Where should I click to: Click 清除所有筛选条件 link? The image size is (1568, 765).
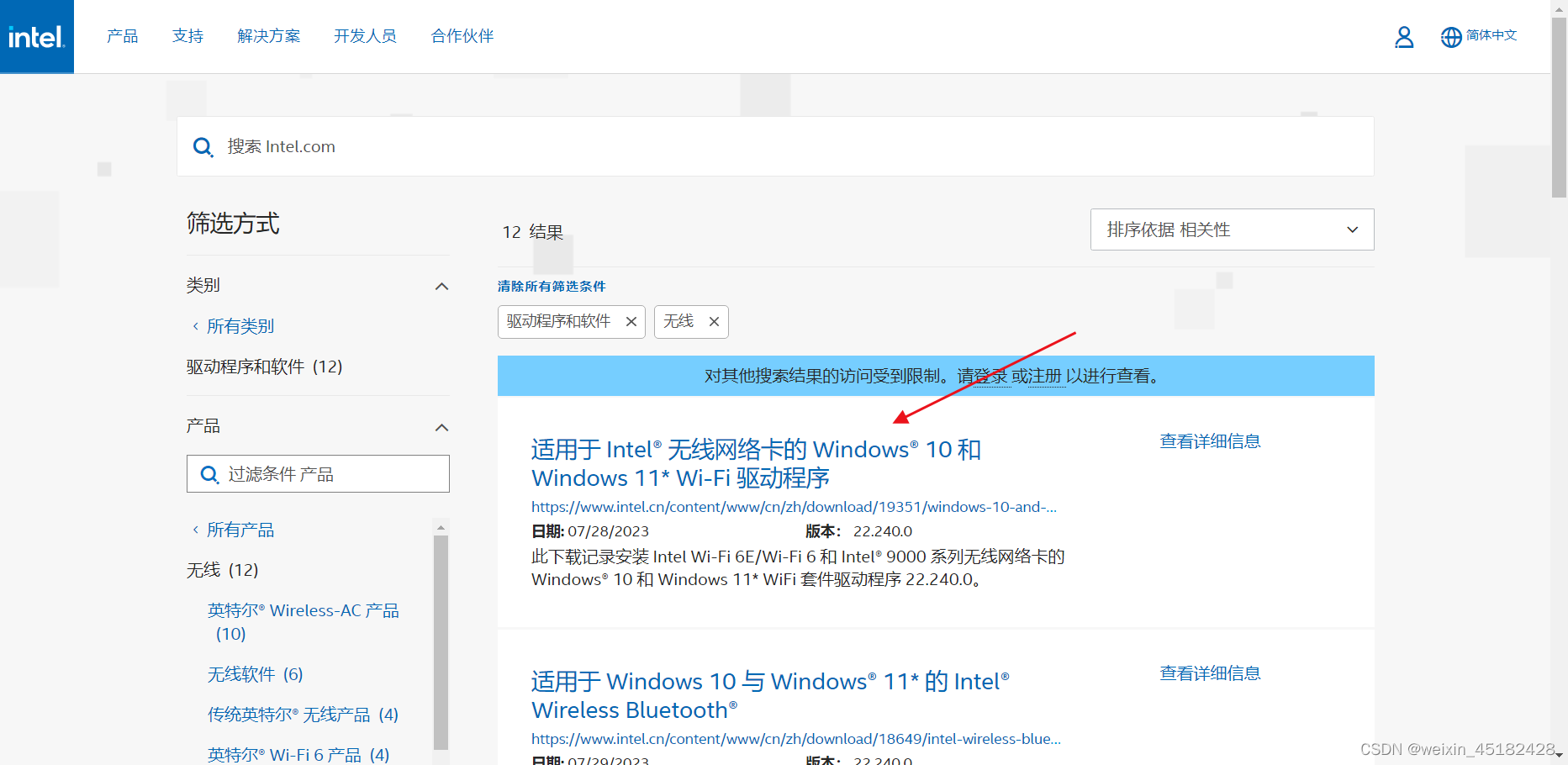(x=552, y=287)
